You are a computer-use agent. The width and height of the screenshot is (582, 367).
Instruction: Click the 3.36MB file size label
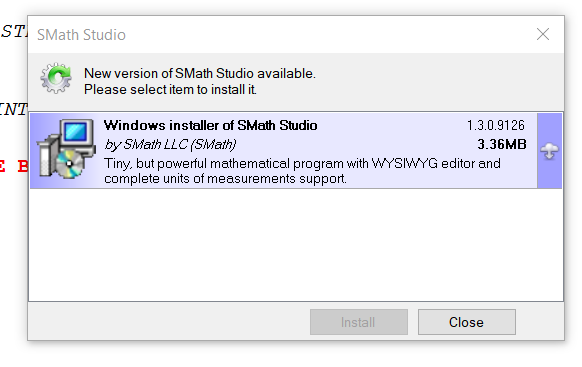pos(501,144)
